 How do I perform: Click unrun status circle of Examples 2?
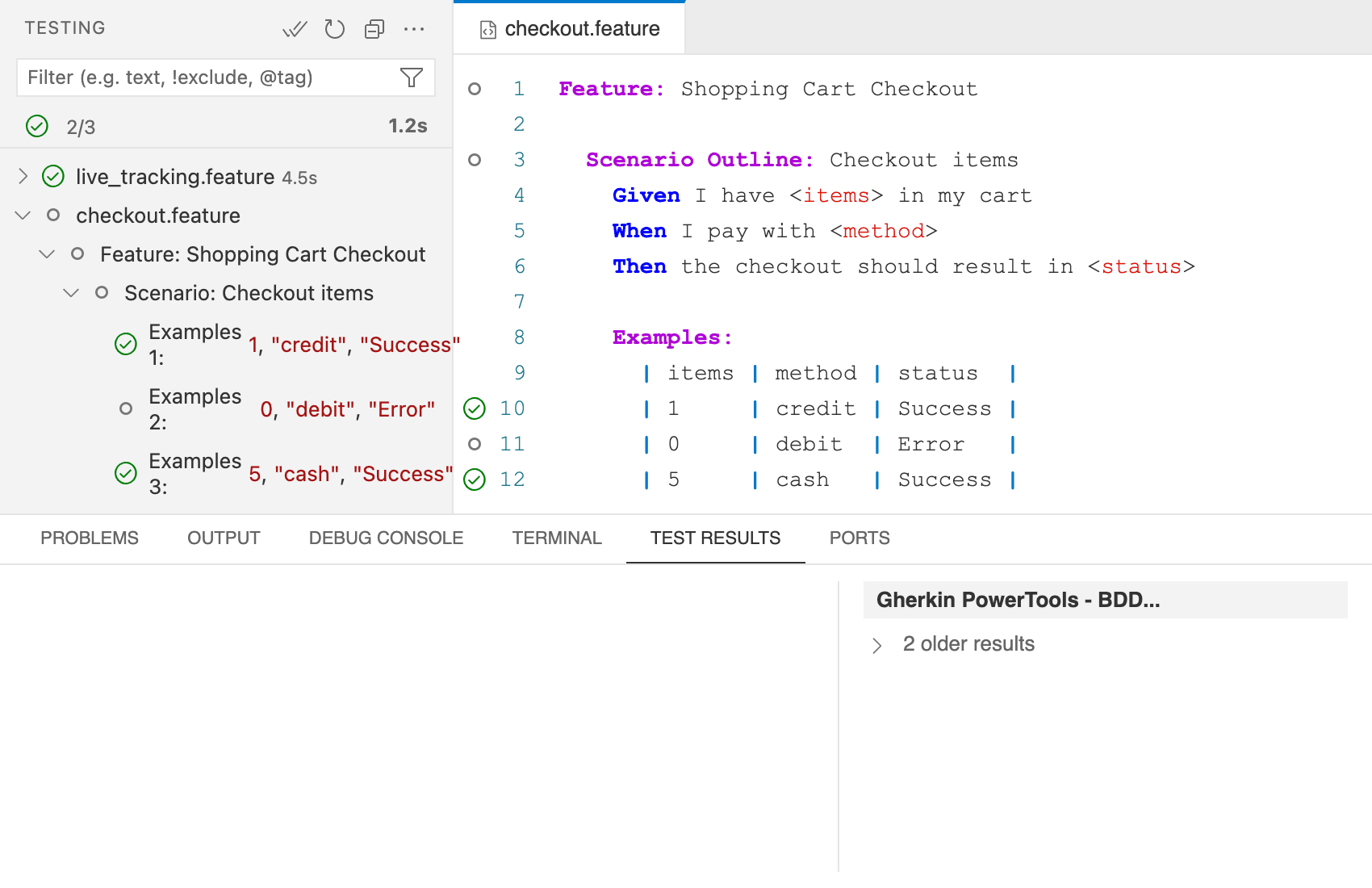click(126, 408)
